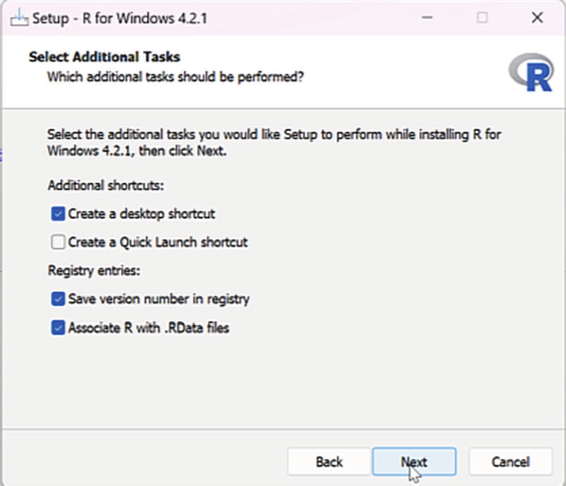Image resolution: width=566 pixels, height=486 pixels.
Task: Click the greyed-out maximize window button
Action: [x=482, y=17]
